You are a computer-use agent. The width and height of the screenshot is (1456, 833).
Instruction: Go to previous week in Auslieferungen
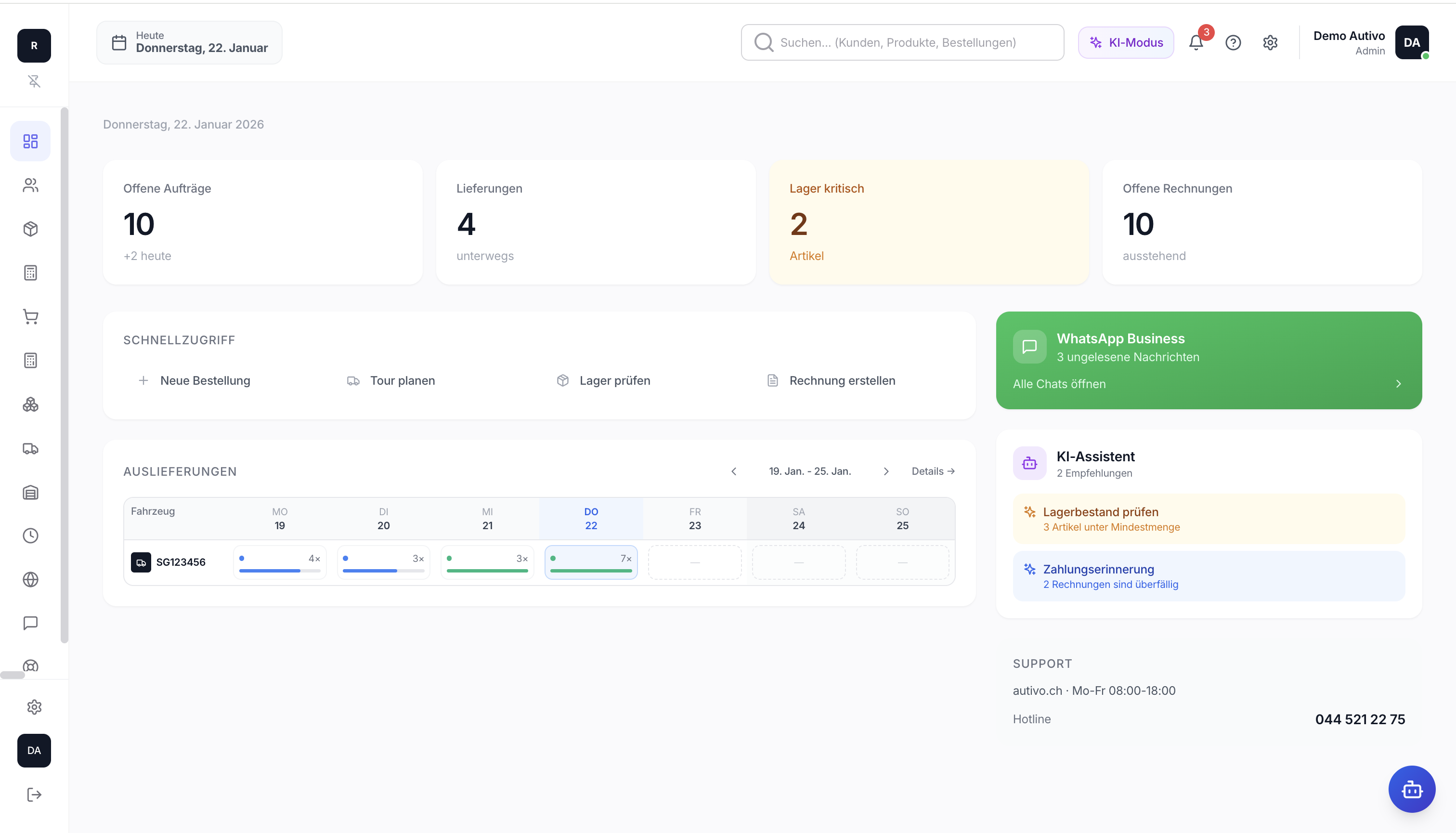pyautogui.click(x=734, y=471)
